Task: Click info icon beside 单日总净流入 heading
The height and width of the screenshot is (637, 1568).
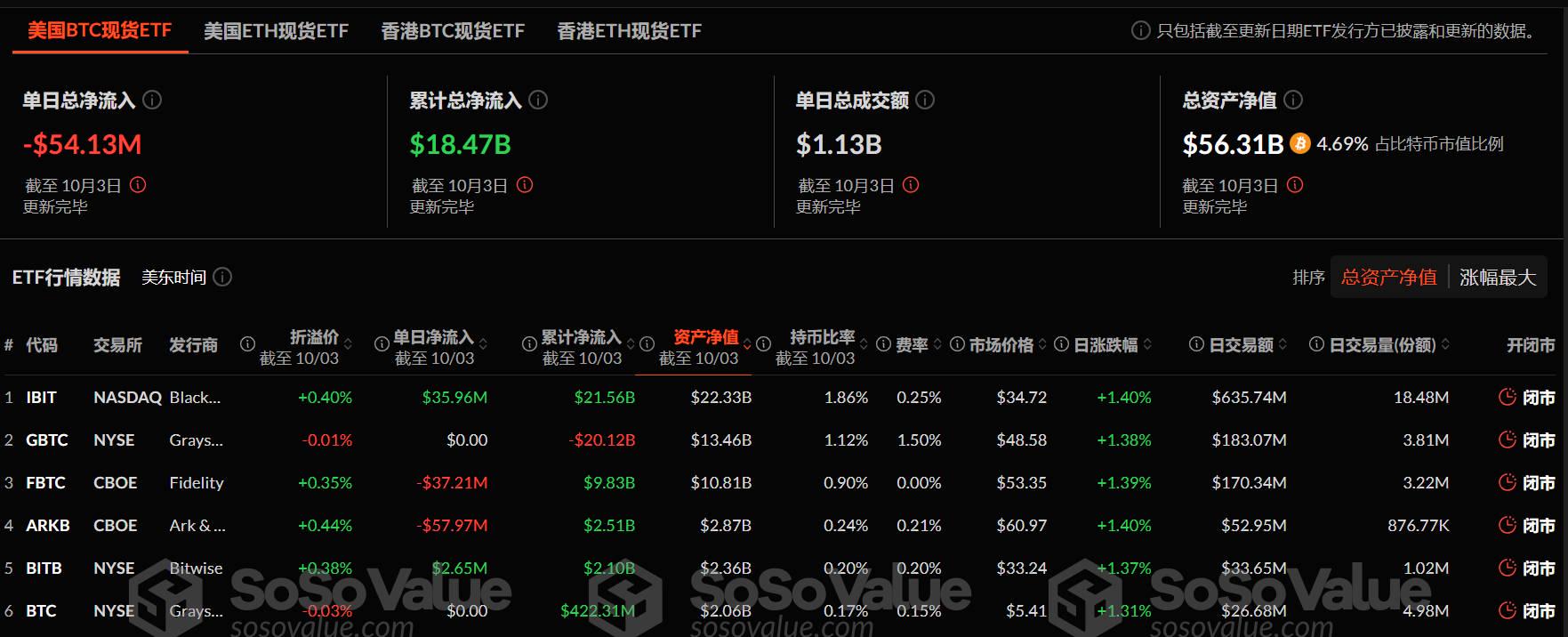Action: tap(152, 100)
